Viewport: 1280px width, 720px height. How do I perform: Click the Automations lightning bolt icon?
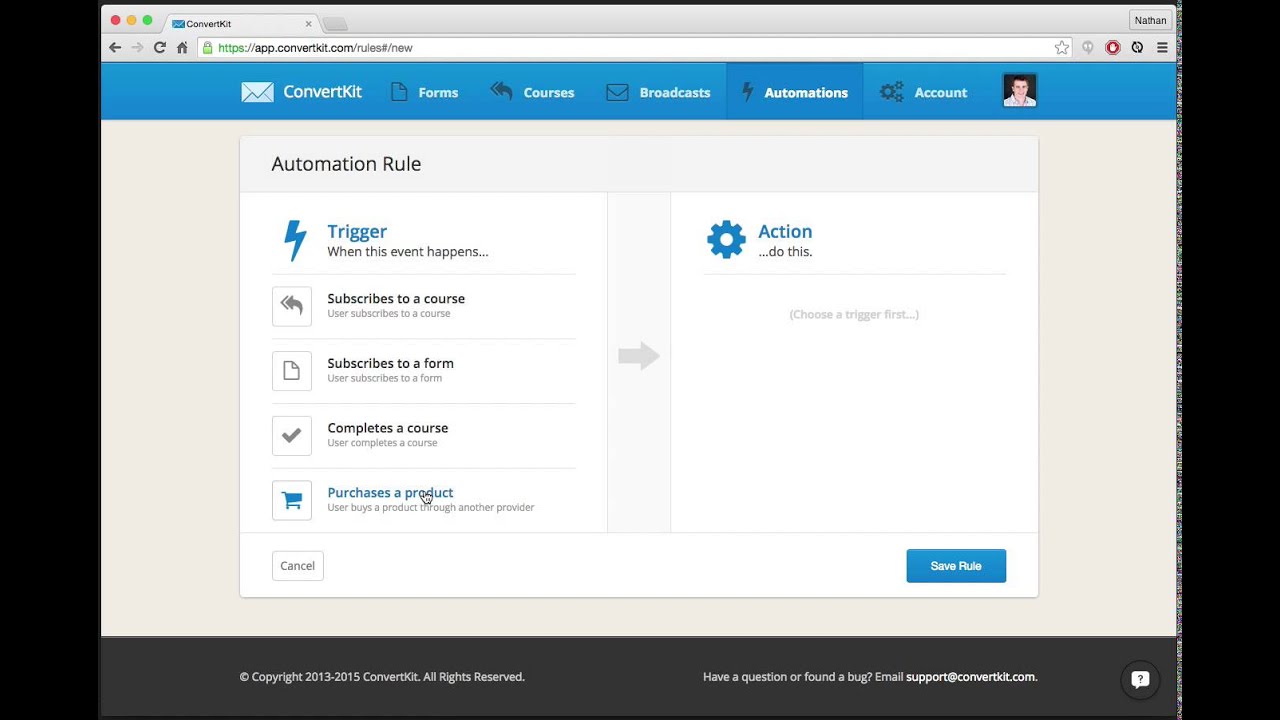click(x=747, y=92)
